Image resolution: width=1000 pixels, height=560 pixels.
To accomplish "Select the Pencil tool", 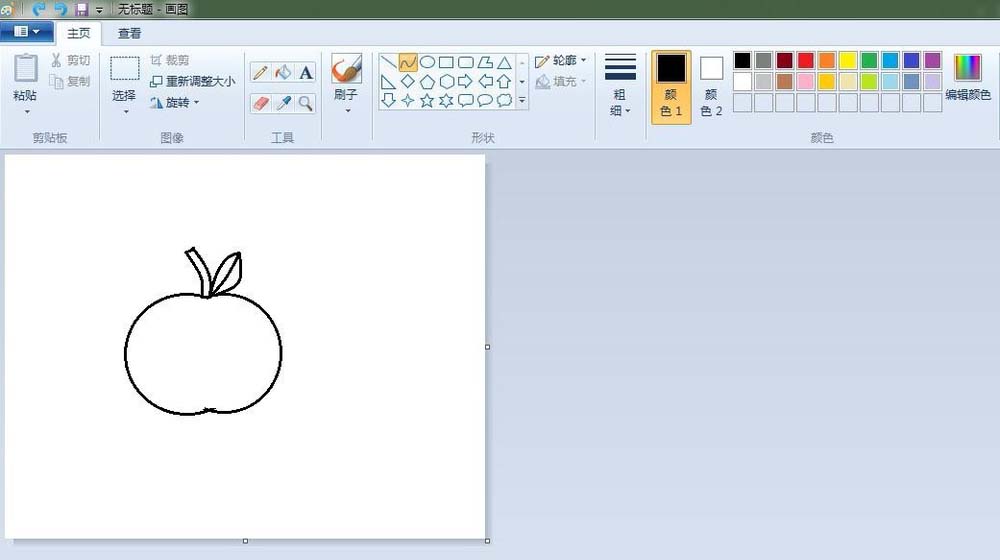I will click(x=260, y=72).
